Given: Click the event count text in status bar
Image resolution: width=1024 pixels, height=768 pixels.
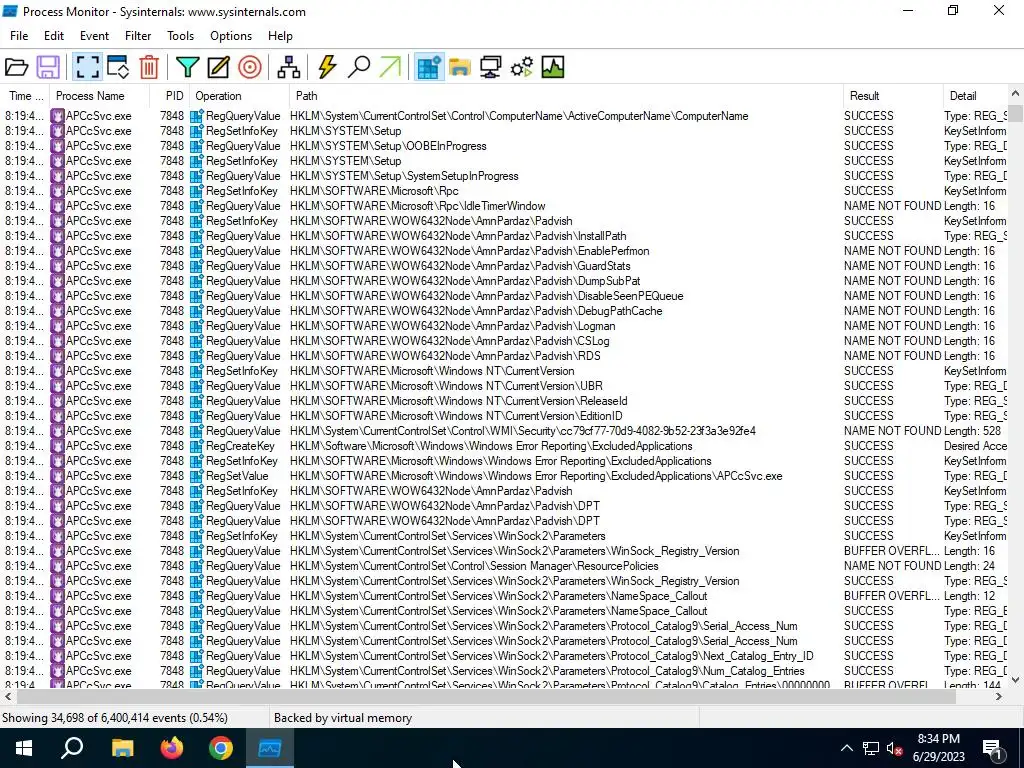Looking at the screenshot, I should point(115,718).
